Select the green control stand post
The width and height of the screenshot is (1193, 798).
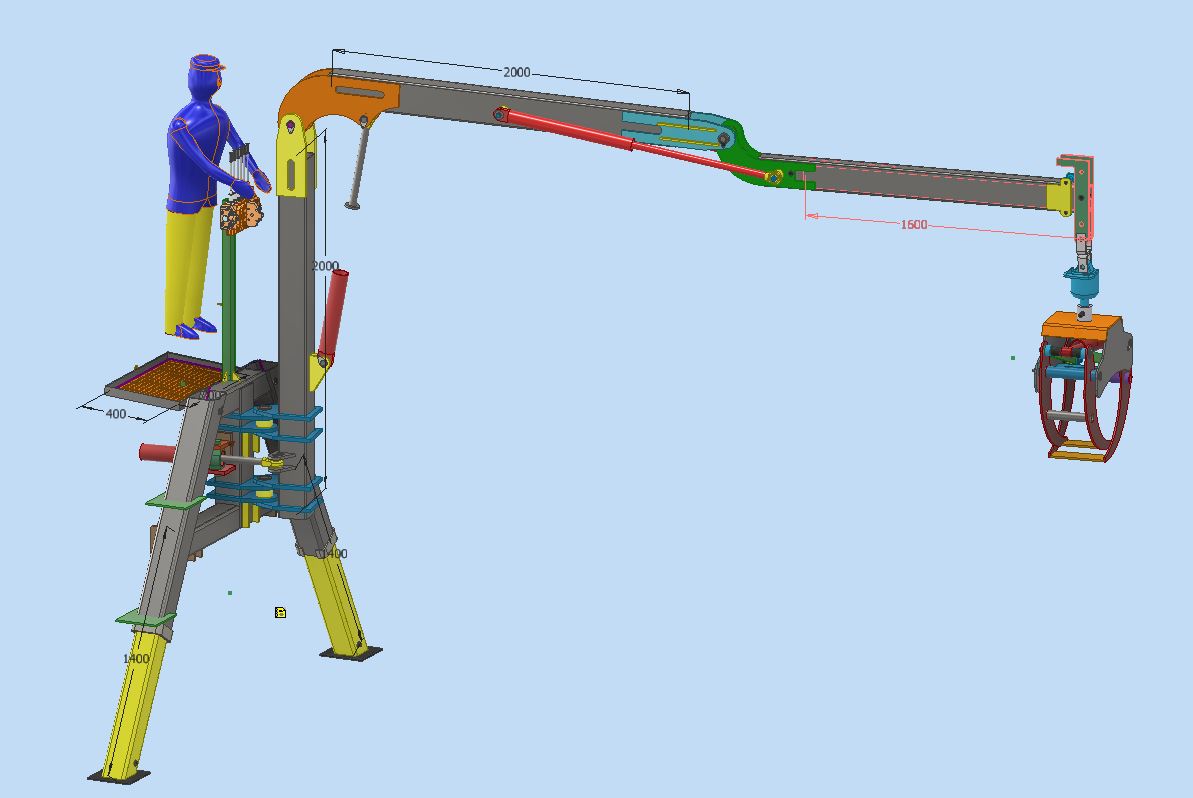(x=227, y=304)
